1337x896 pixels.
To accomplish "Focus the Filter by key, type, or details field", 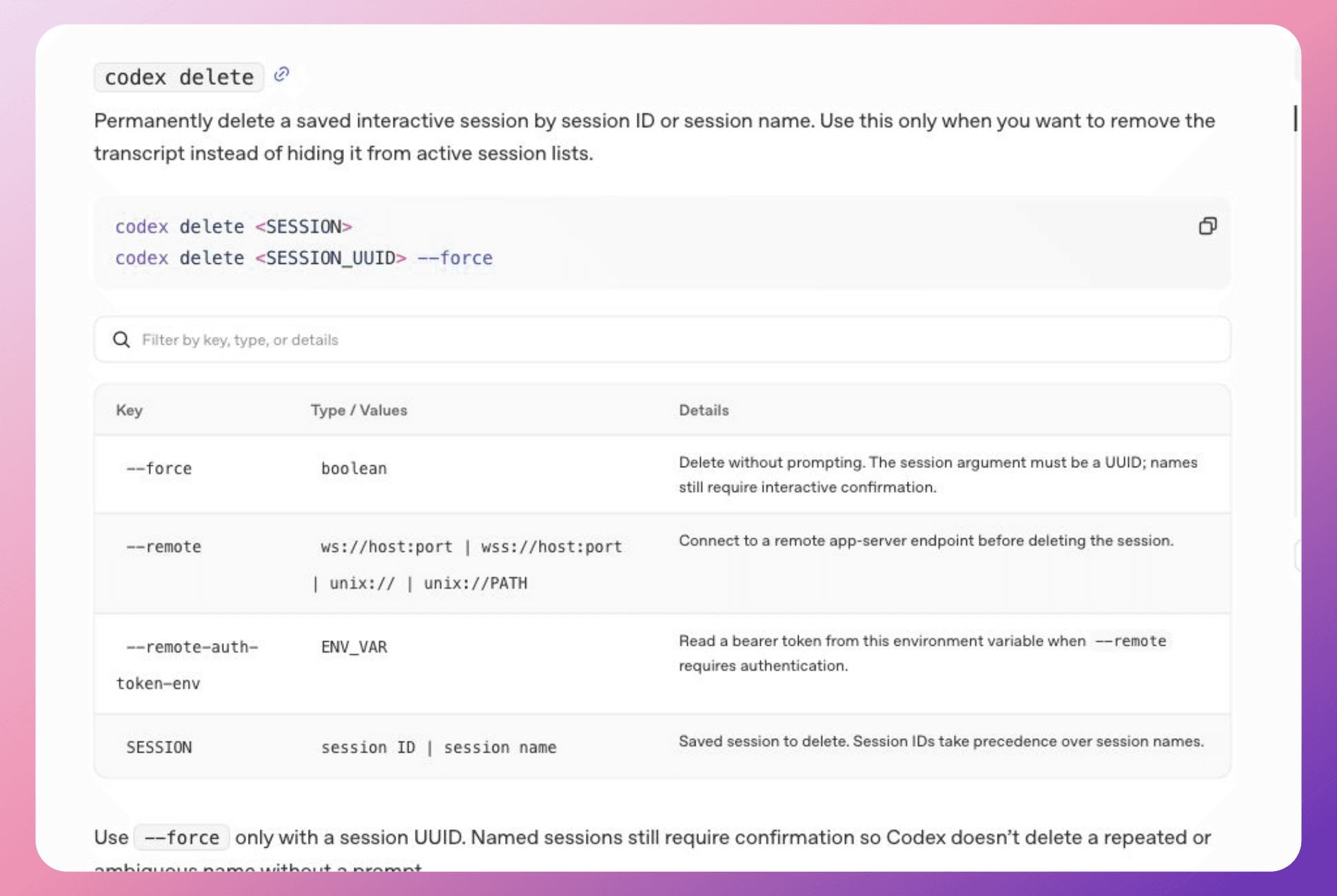I will [x=662, y=340].
